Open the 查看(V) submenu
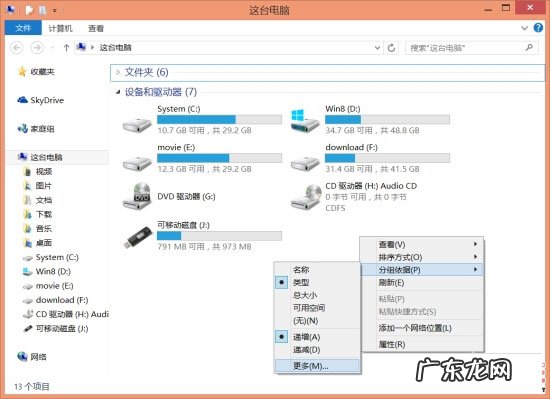Screen dimensions: 550x399 pos(422,244)
